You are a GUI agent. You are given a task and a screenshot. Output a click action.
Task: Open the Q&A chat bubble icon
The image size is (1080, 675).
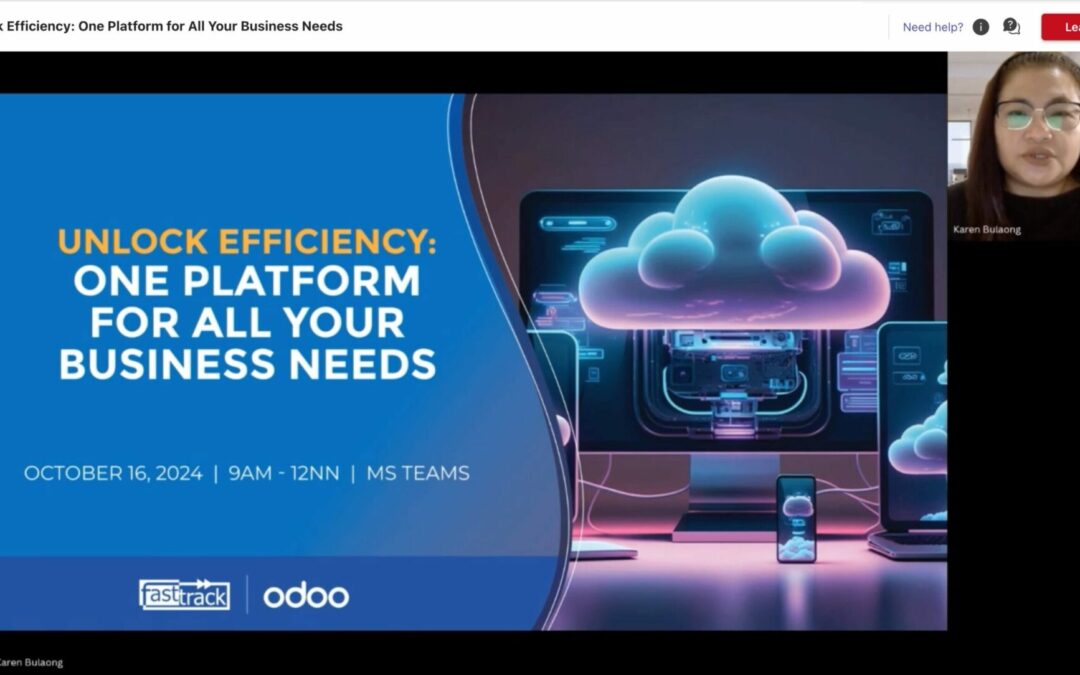[1011, 27]
